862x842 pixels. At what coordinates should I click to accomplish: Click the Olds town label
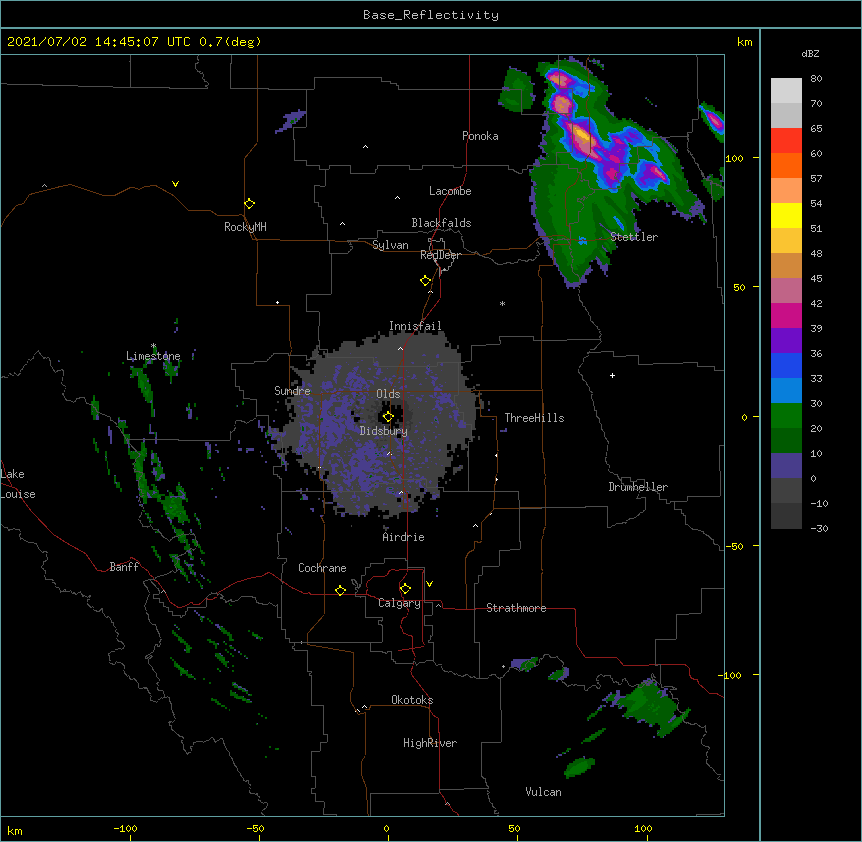388,394
